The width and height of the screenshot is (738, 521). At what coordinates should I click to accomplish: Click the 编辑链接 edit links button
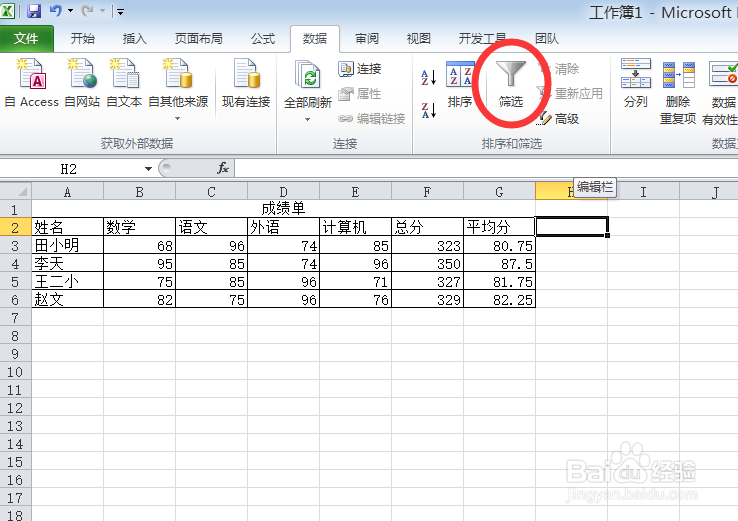tap(372, 119)
